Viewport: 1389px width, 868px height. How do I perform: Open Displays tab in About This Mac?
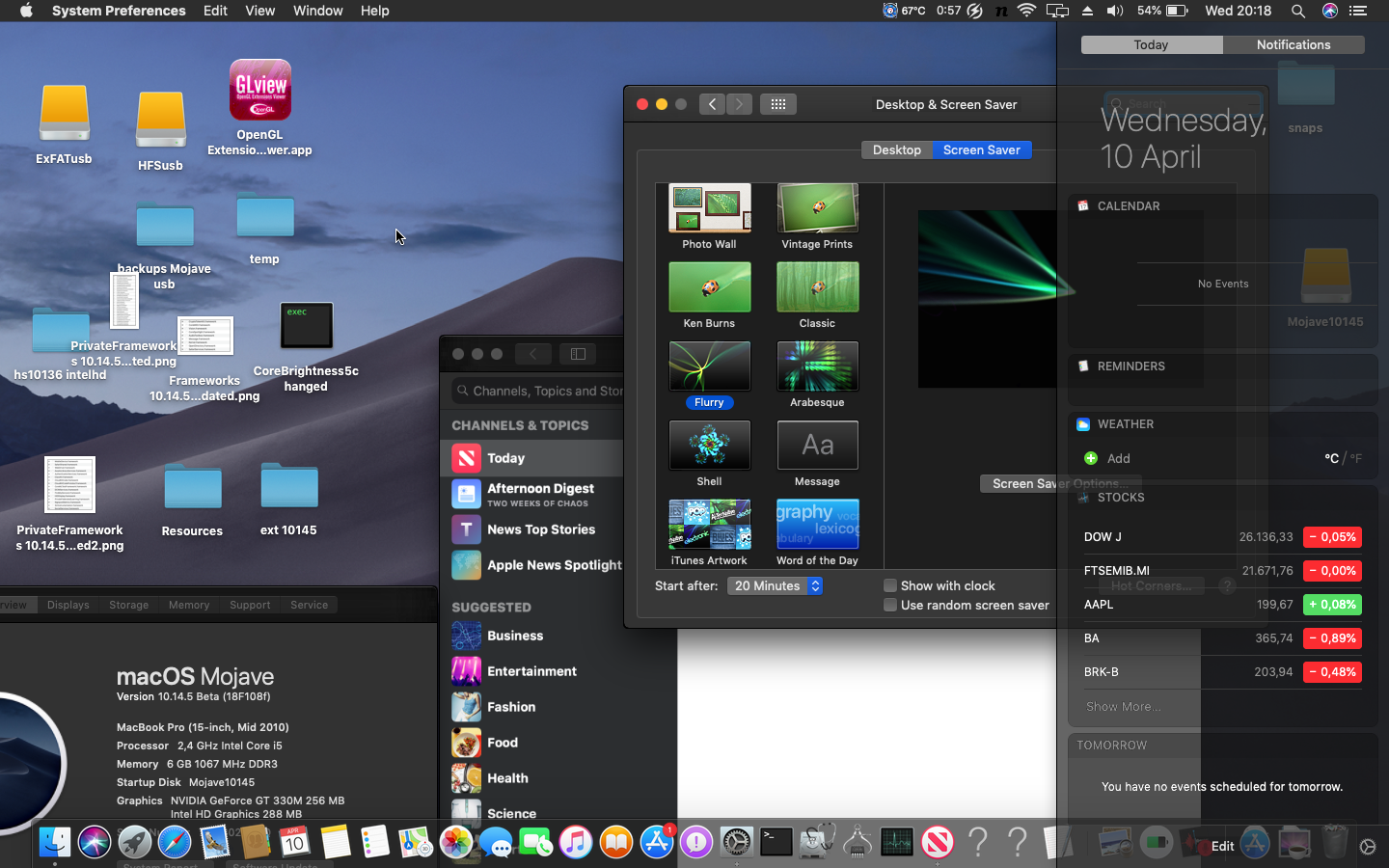pos(68,605)
